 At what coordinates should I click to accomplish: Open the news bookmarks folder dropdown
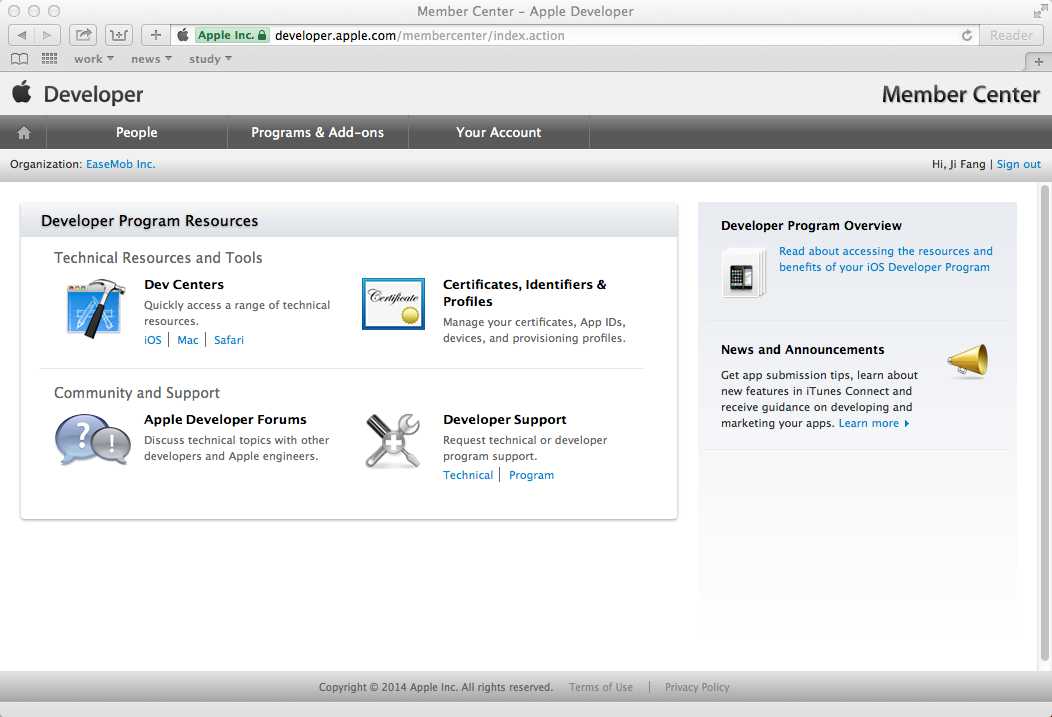point(152,59)
